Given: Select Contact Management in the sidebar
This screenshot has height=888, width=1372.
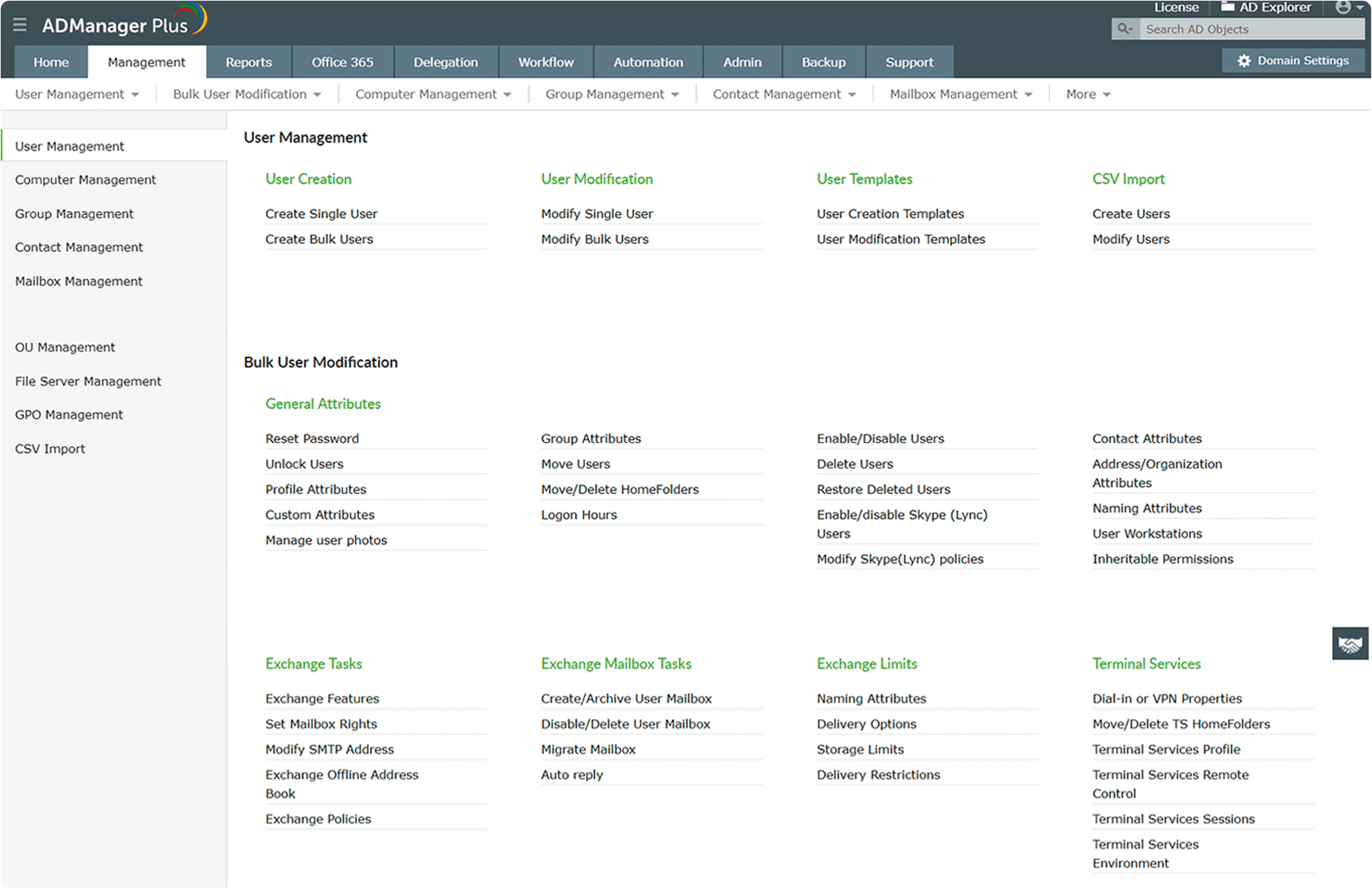Looking at the screenshot, I should click(79, 248).
